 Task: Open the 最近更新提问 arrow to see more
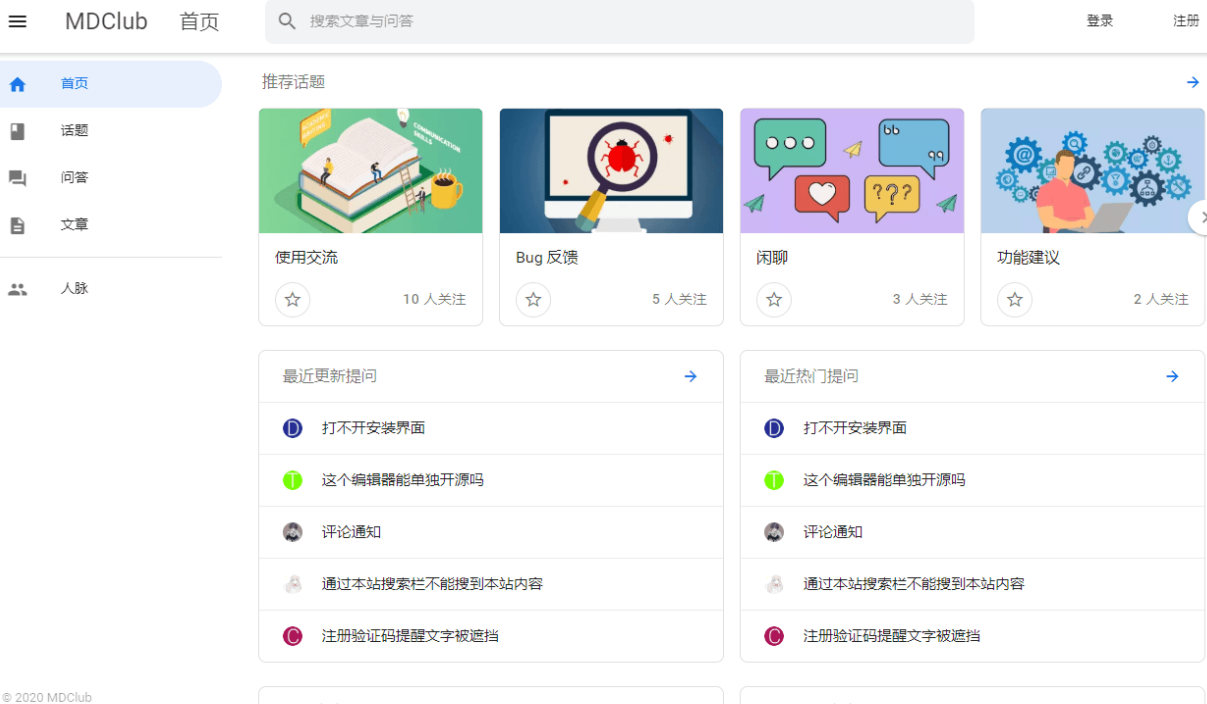pyautogui.click(x=690, y=376)
